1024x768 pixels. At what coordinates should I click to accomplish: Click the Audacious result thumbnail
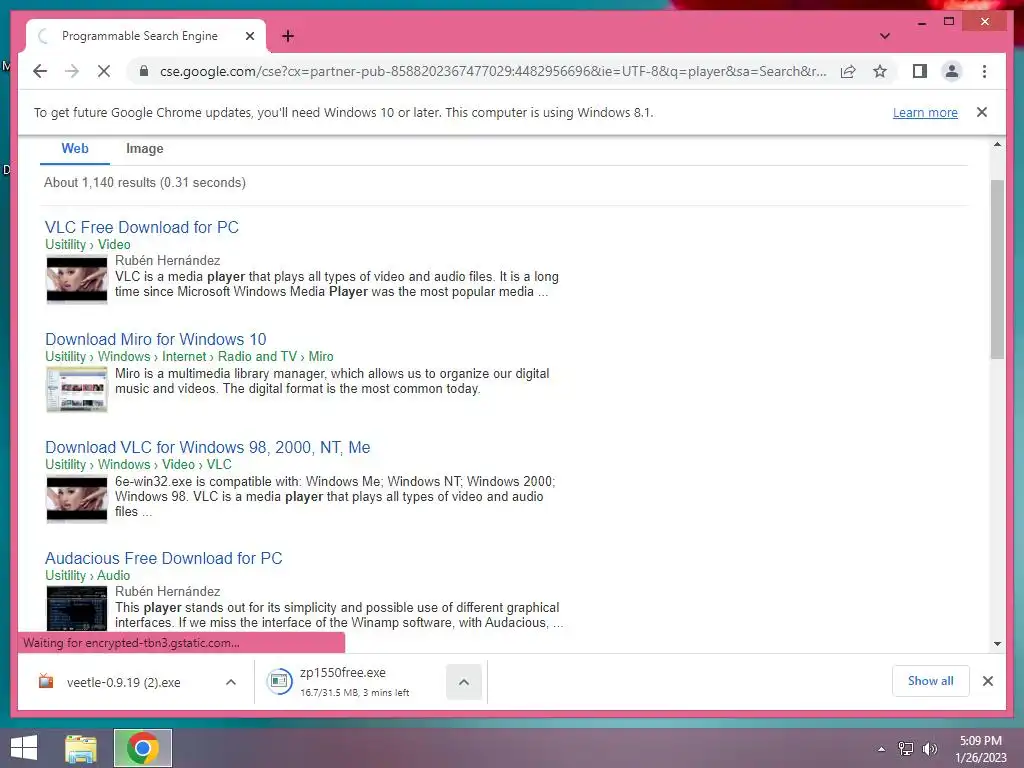76,609
